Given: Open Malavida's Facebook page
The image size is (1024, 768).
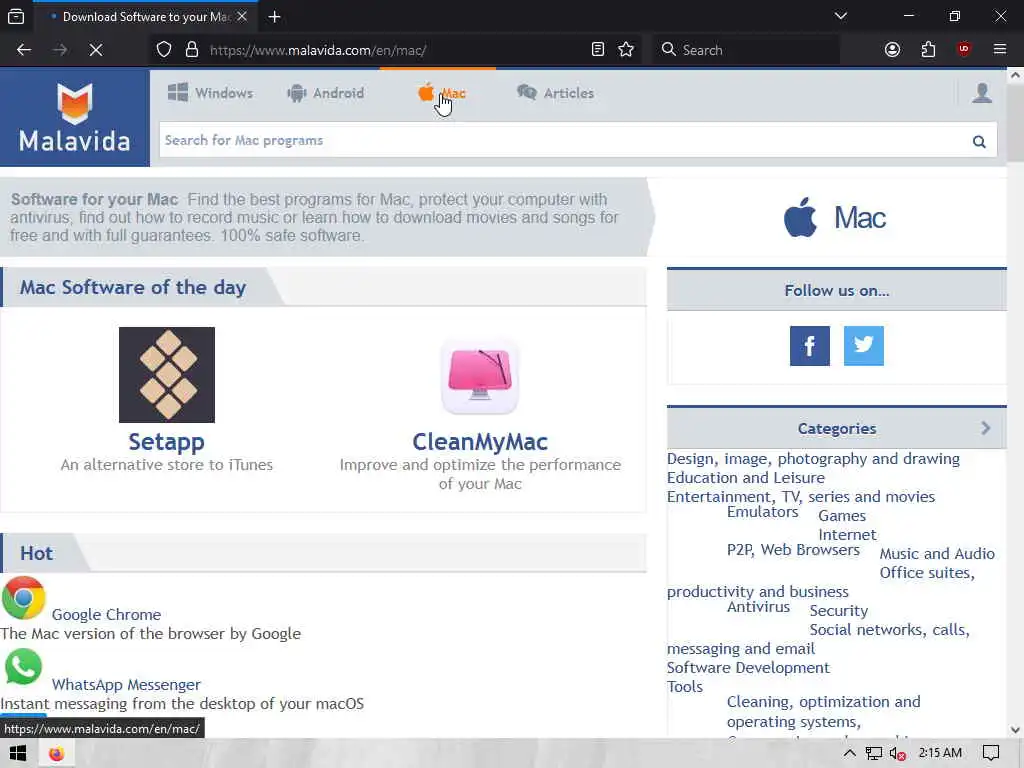Looking at the screenshot, I should coord(810,345).
